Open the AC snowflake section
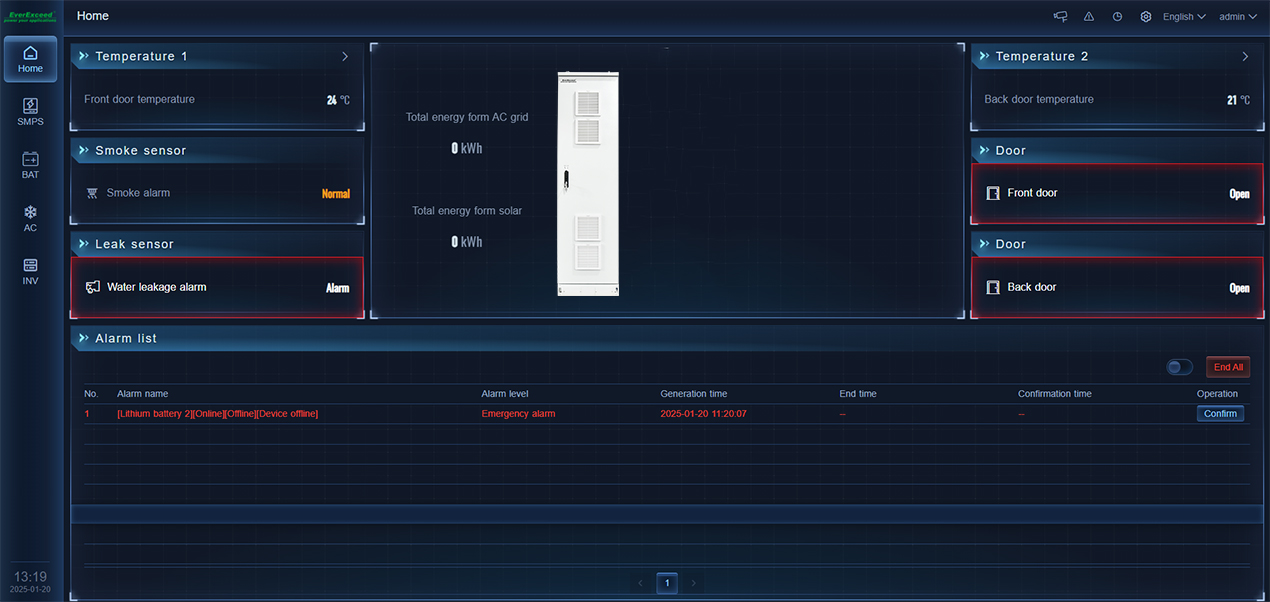The height and width of the screenshot is (602, 1270). (30, 219)
